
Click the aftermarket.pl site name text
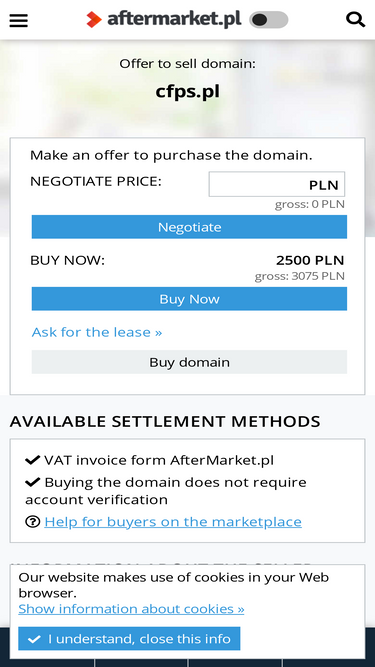(174, 19)
